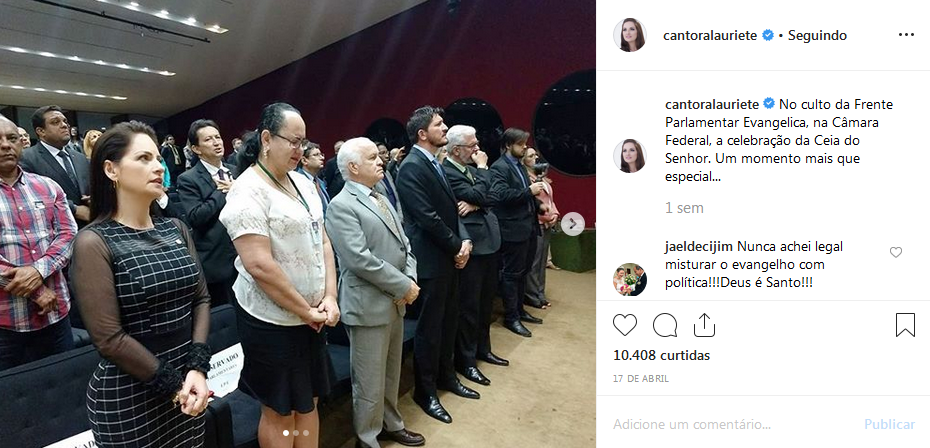Screen dimensions: 930x448
Task: Like the post with the heart icon
Action: [625, 325]
